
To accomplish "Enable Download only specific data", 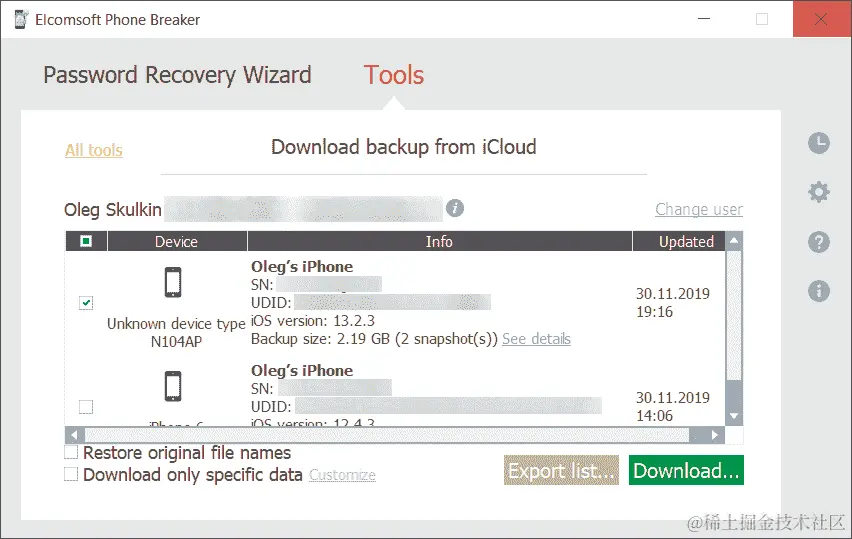I will [71, 474].
